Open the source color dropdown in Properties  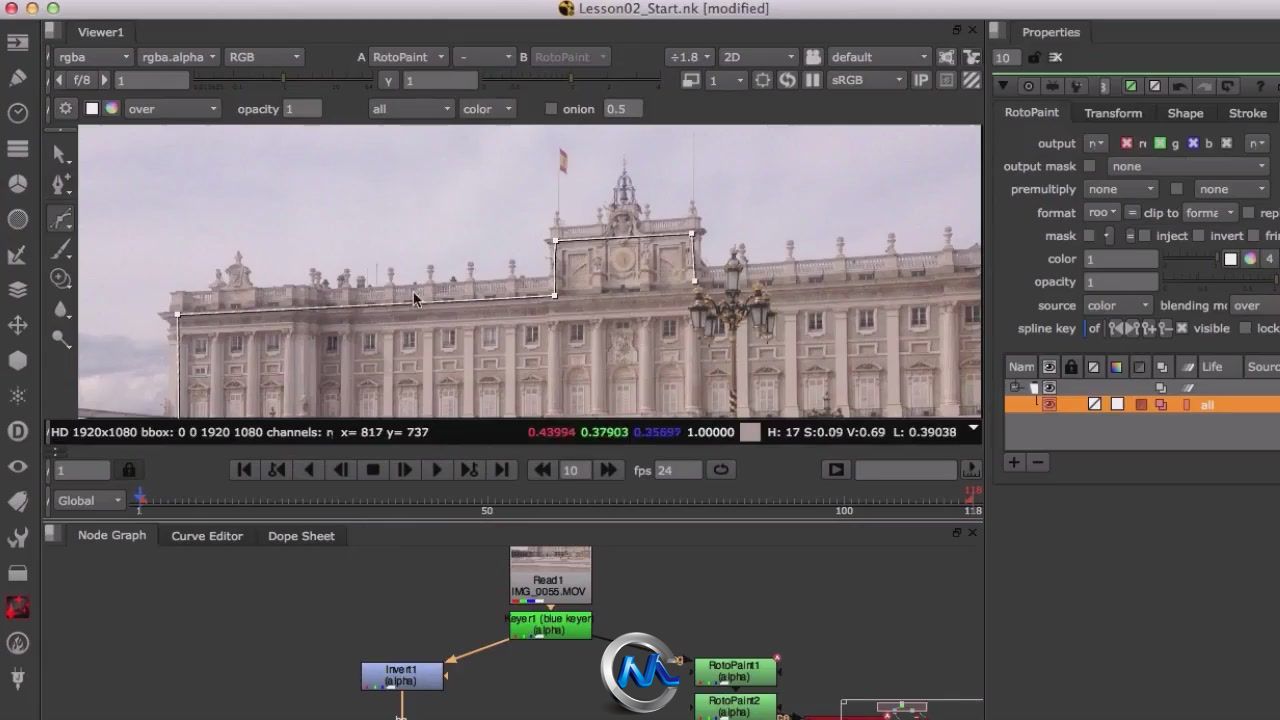1118,305
